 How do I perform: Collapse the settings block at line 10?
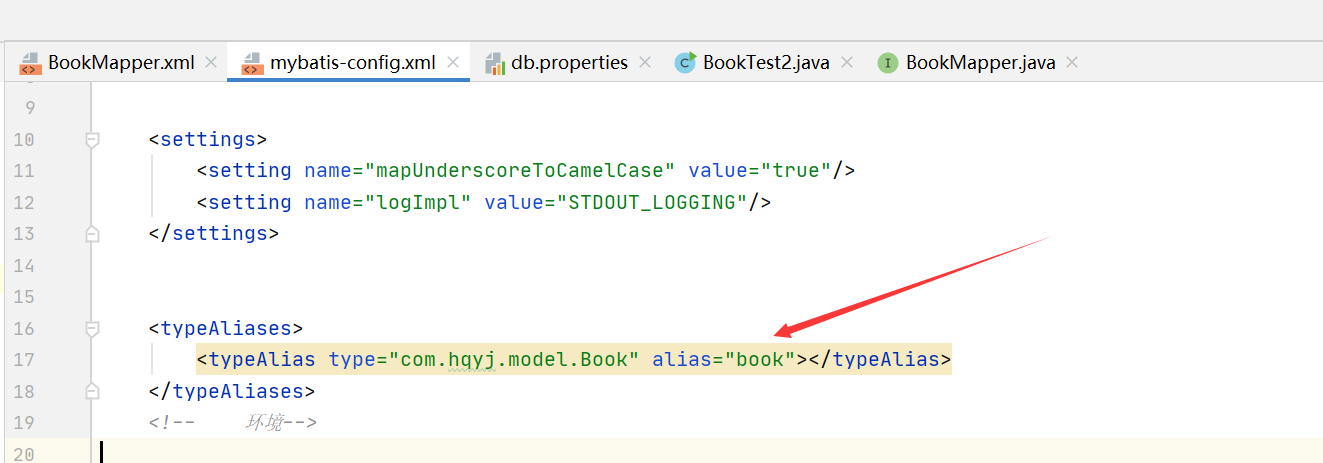(x=92, y=140)
